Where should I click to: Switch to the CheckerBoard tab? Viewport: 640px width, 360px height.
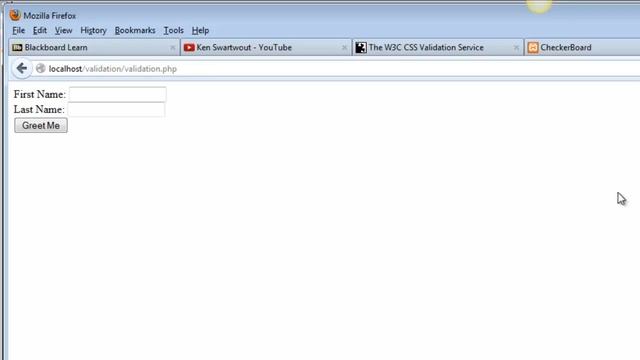(582, 48)
